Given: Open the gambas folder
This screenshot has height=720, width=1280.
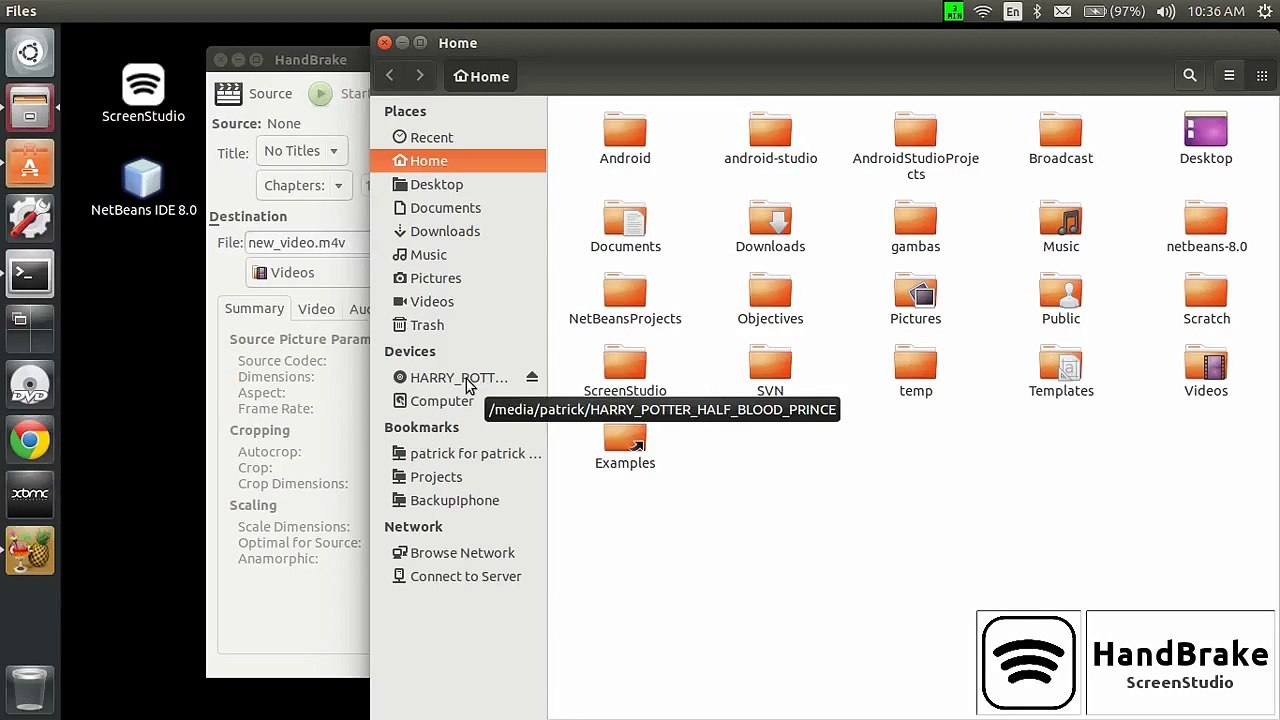Looking at the screenshot, I should click(915, 226).
